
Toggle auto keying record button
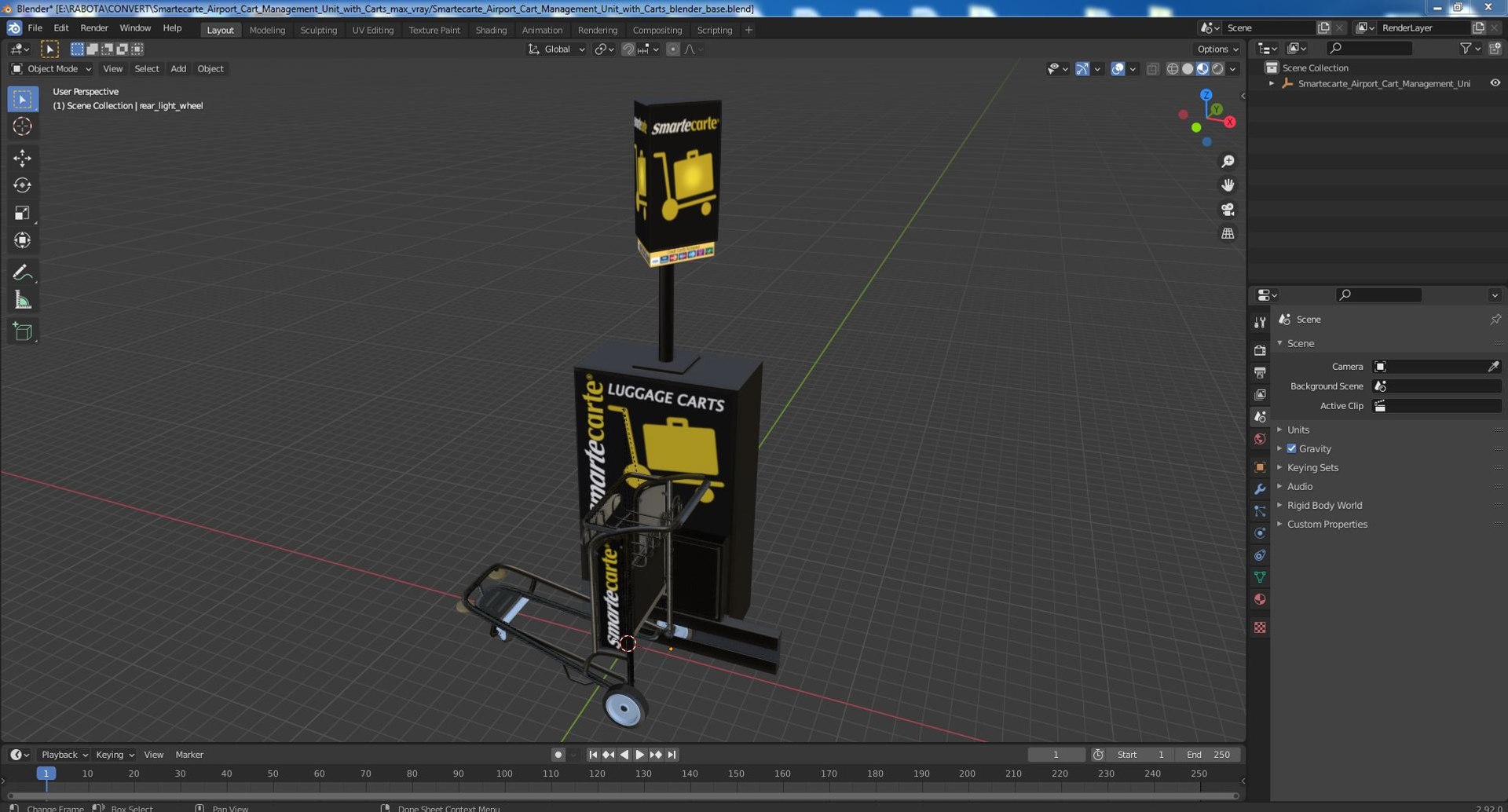click(x=558, y=755)
